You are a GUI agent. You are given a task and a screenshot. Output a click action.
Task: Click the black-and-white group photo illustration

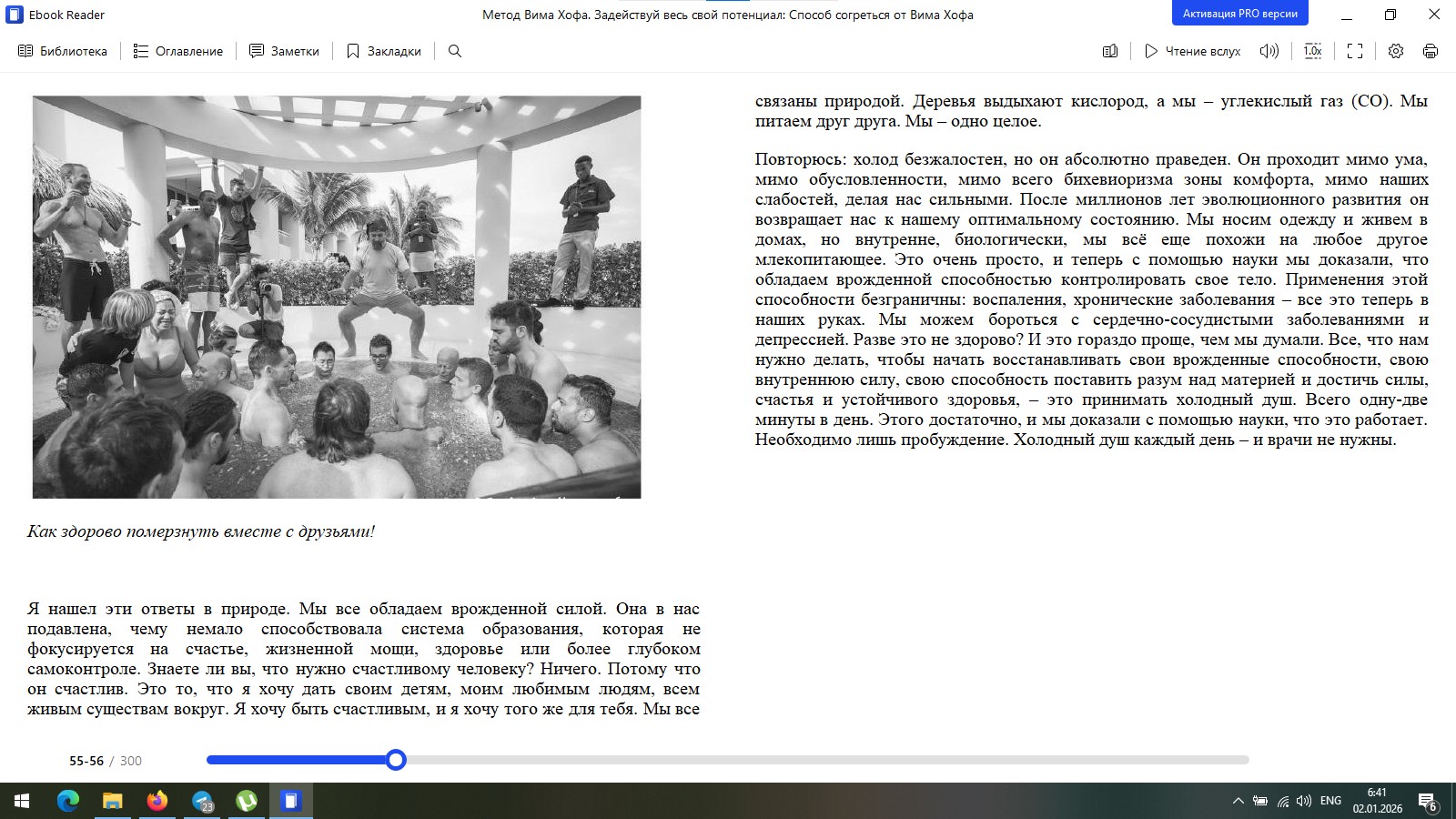point(337,297)
